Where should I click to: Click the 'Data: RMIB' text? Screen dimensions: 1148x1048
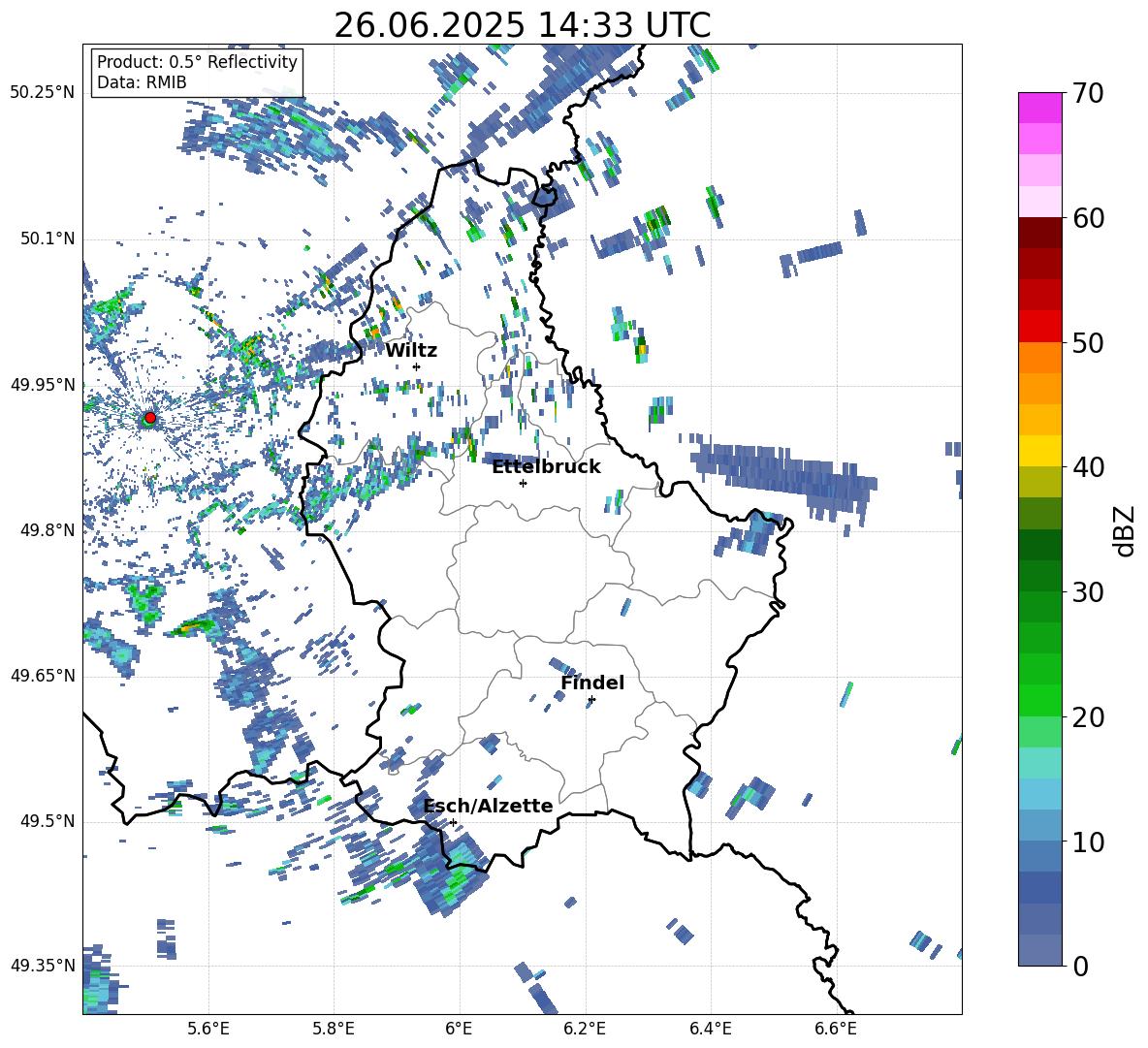[142, 82]
